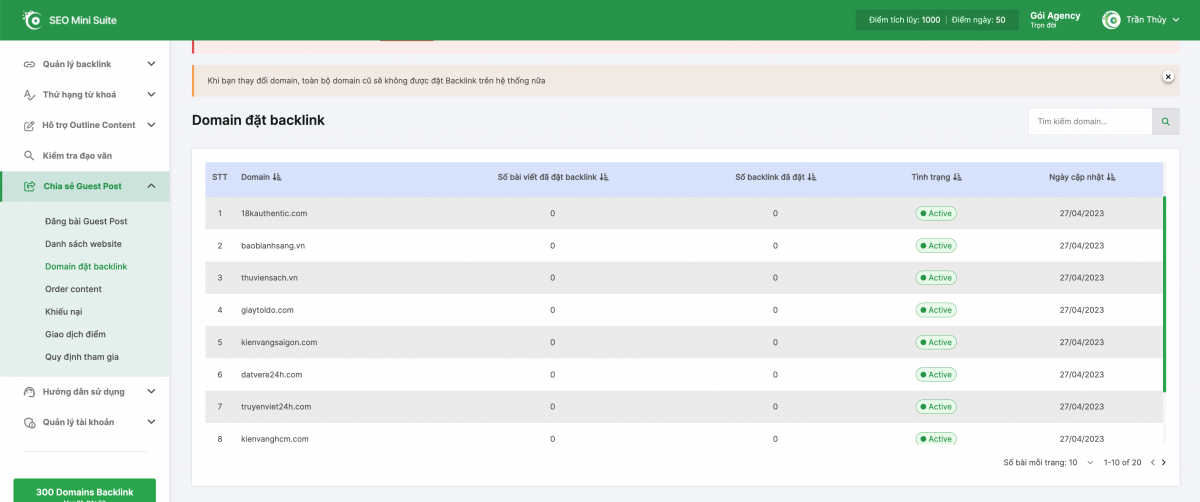Expand Hướng dẫn sử dụng chevron

pyautogui.click(x=151, y=392)
